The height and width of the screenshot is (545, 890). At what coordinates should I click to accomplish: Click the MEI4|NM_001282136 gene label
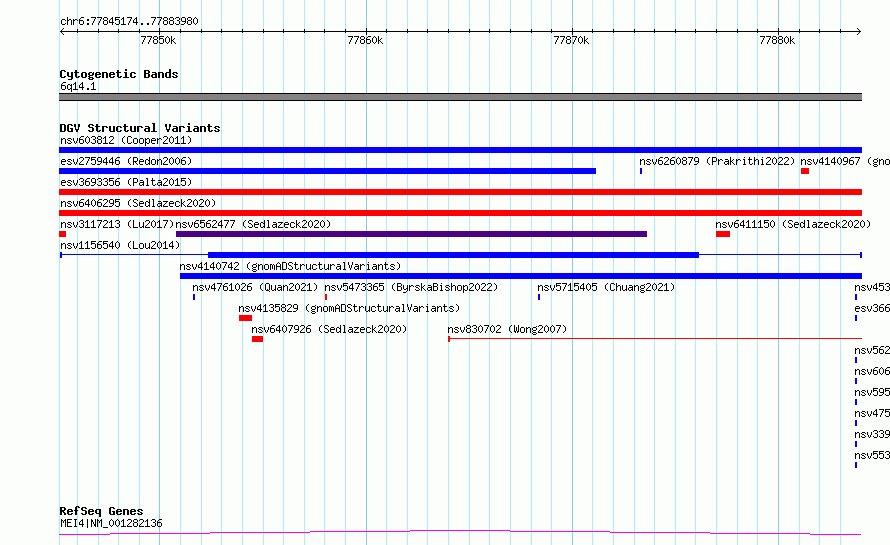click(x=111, y=523)
